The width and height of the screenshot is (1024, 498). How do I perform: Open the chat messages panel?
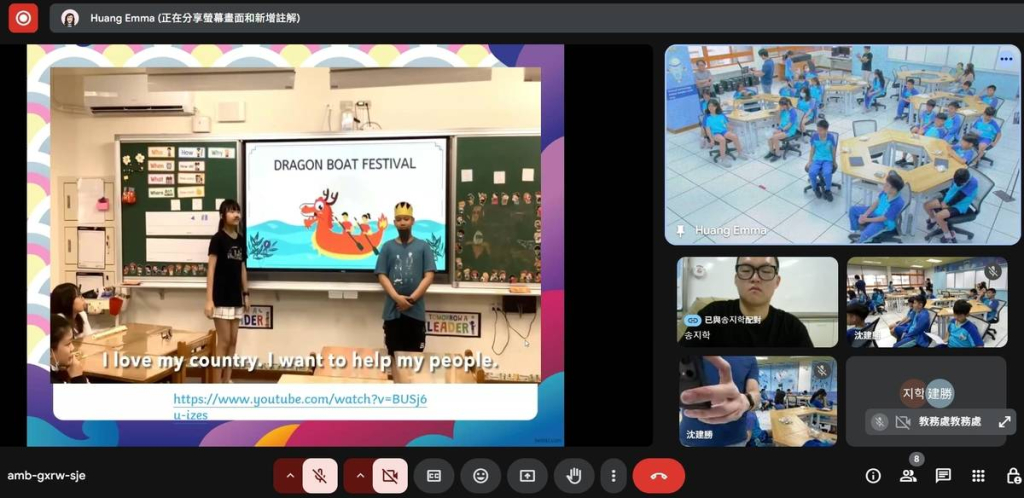tap(943, 476)
